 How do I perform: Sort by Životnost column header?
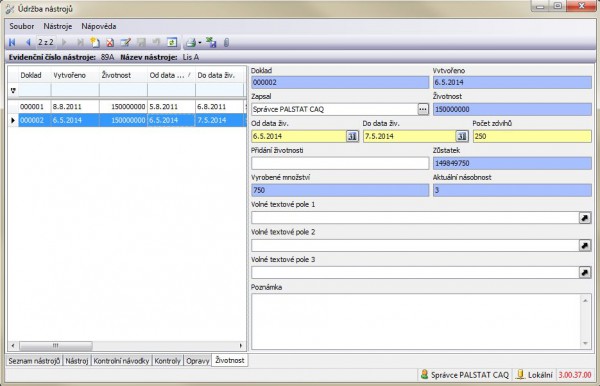123,75
